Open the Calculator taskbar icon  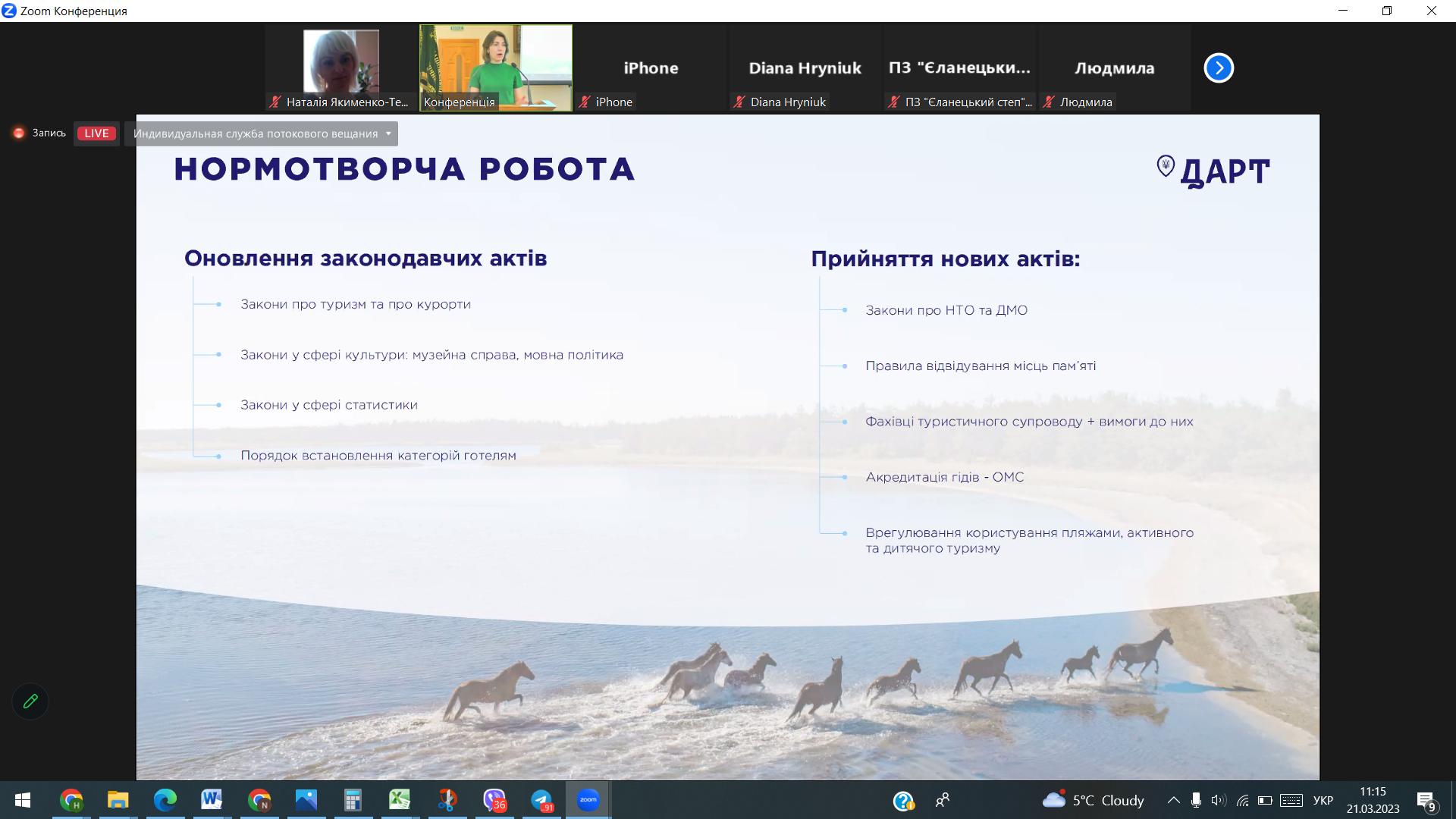click(x=353, y=800)
